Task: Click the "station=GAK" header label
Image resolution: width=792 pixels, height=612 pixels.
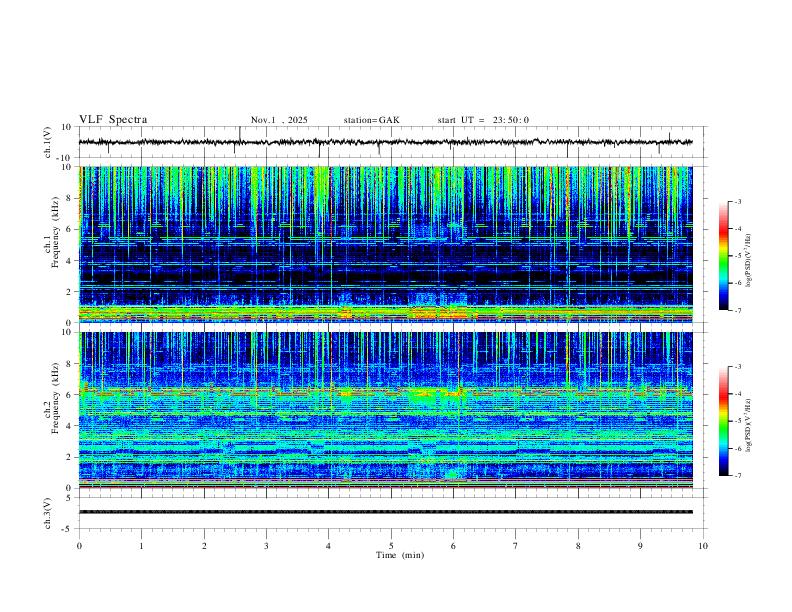Action: click(371, 120)
